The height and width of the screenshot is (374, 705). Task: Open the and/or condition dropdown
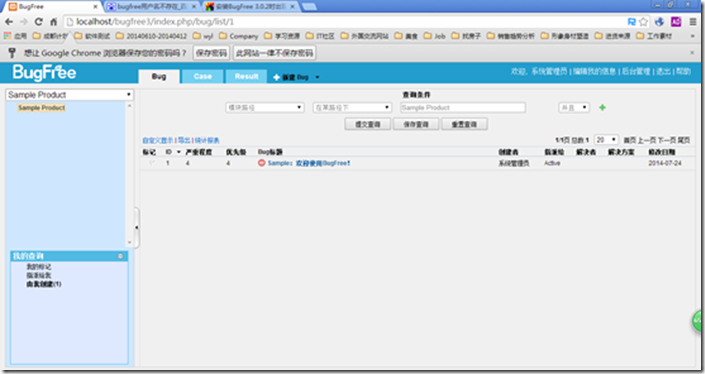(x=574, y=107)
